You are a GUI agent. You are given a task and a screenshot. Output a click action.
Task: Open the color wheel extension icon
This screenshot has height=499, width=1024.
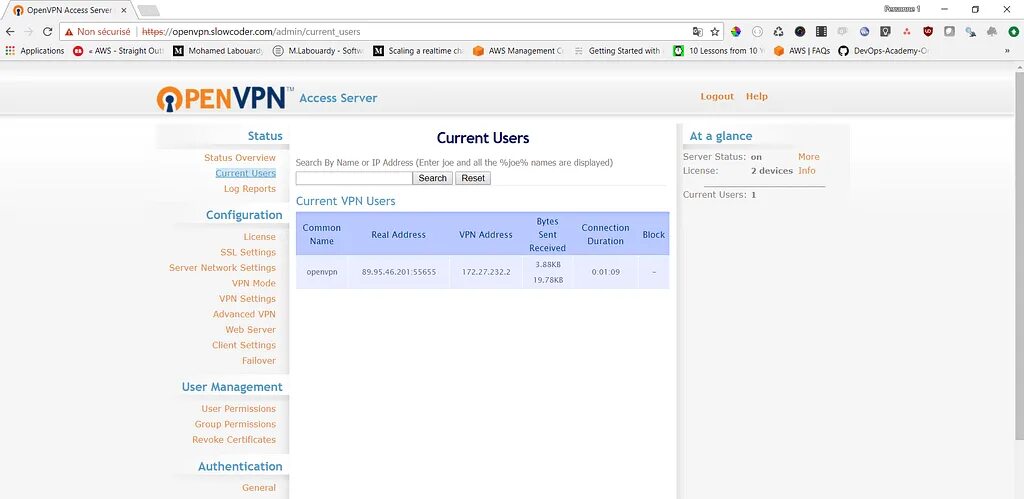(736, 31)
